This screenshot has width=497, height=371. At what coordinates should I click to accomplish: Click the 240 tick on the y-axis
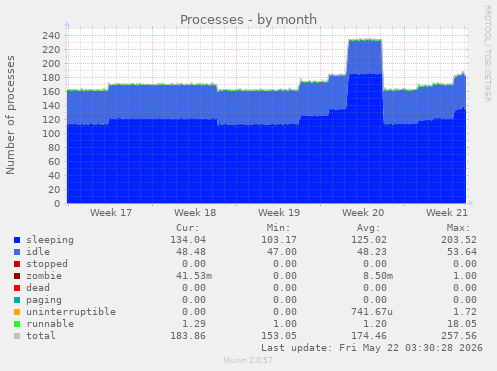(x=51, y=36)
